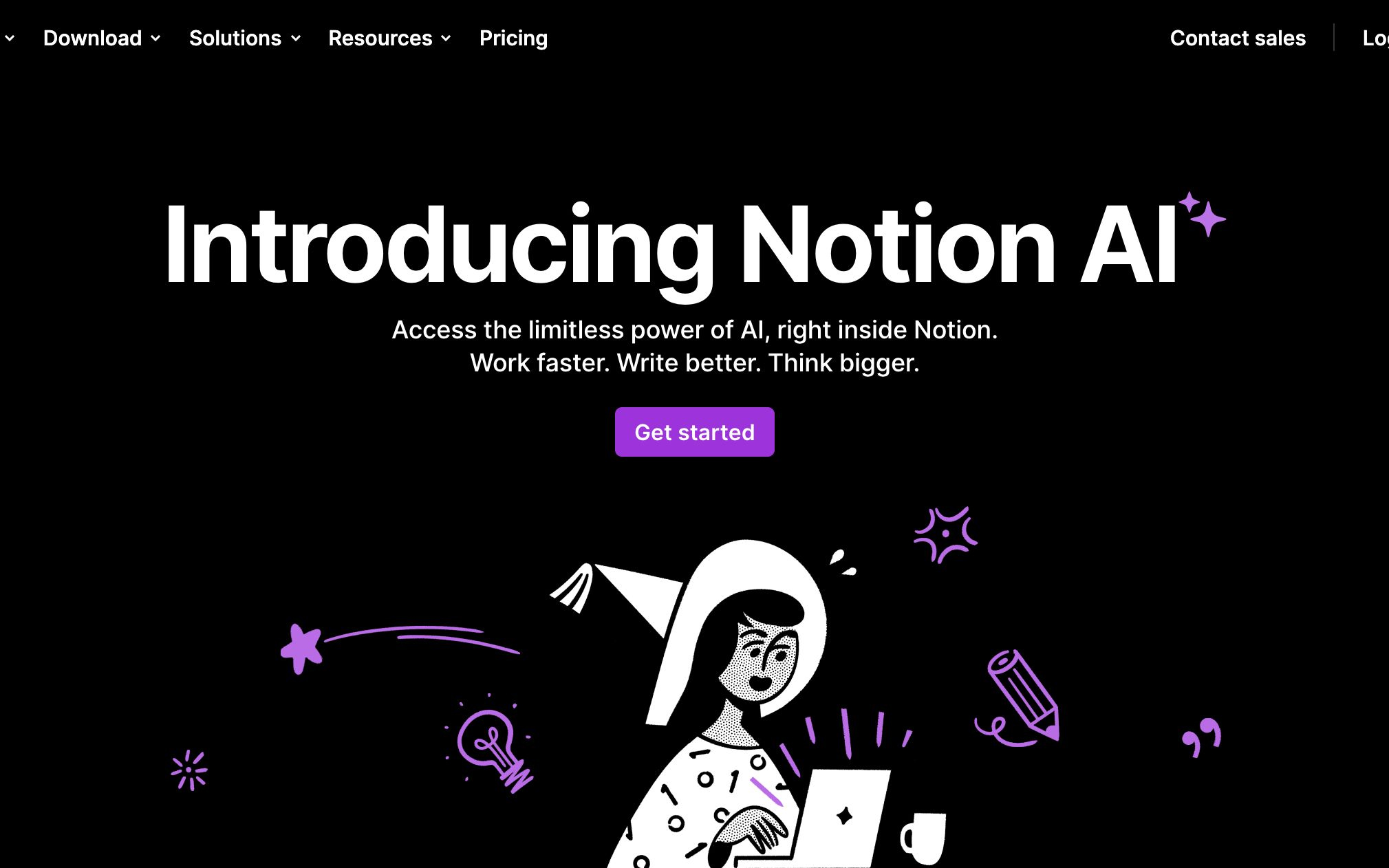This screenshot has width=1389, height=868.
Task: Expand the Solutions dropdown menu
Action: click(x=245, y=38)
